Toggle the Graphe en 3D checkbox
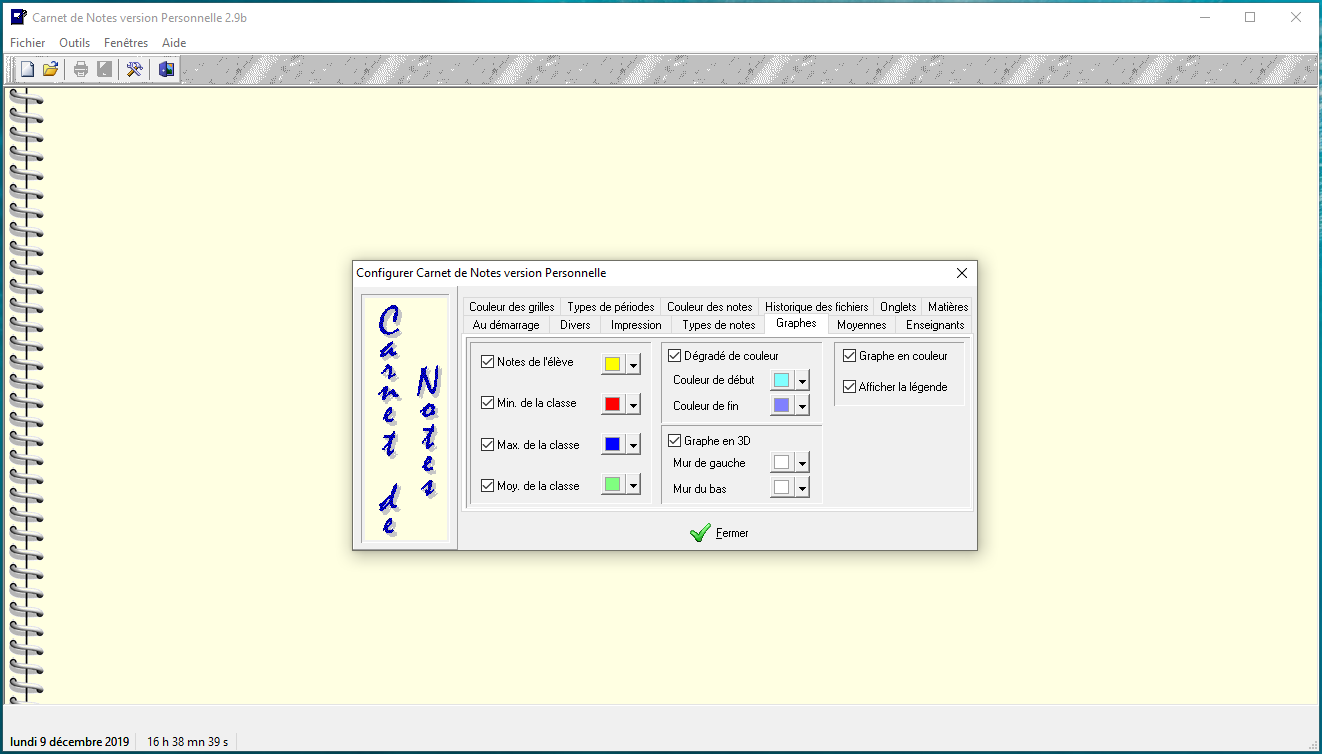The image size is (1322, 754). click(x=675, y=441)
